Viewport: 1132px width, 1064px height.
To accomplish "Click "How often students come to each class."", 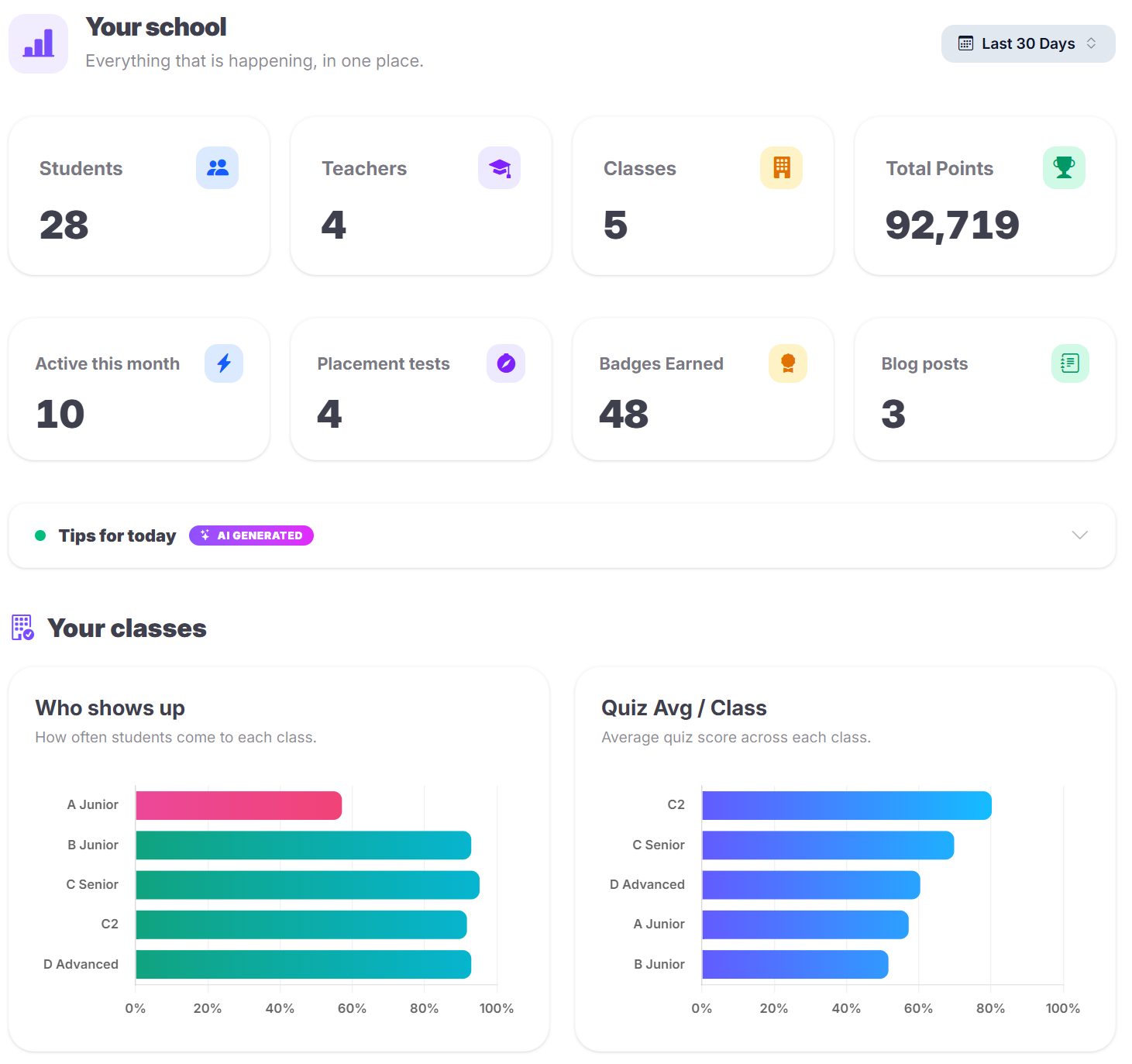I will point(176,737).
